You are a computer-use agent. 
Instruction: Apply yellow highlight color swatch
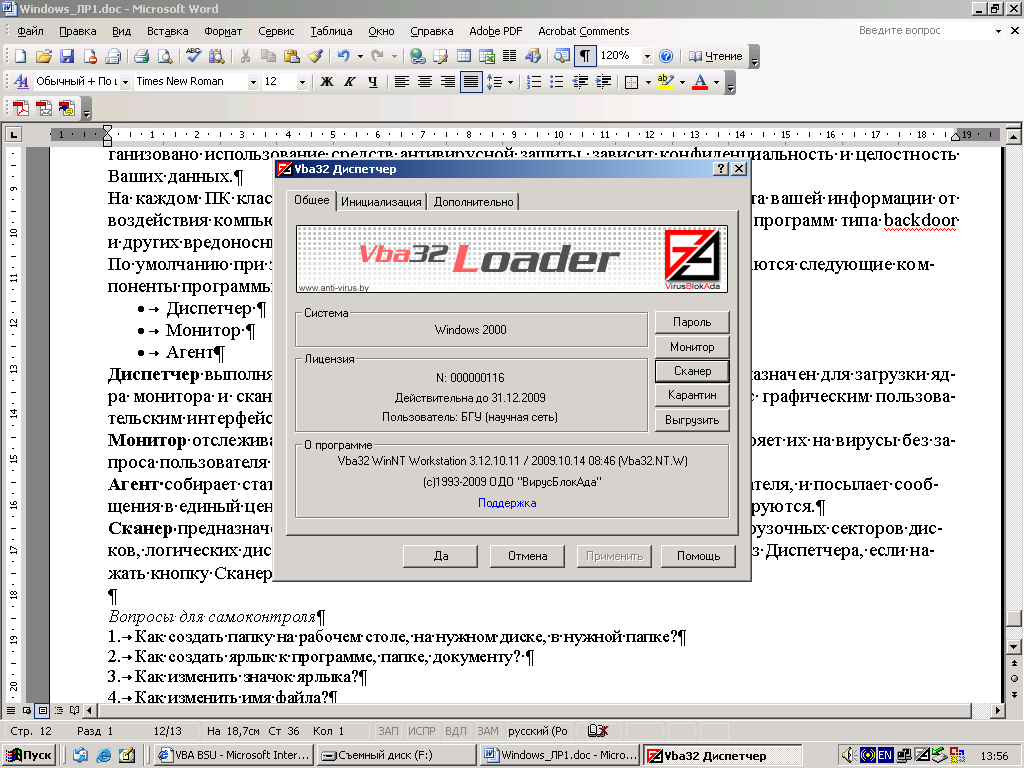[x=665, y=82]
